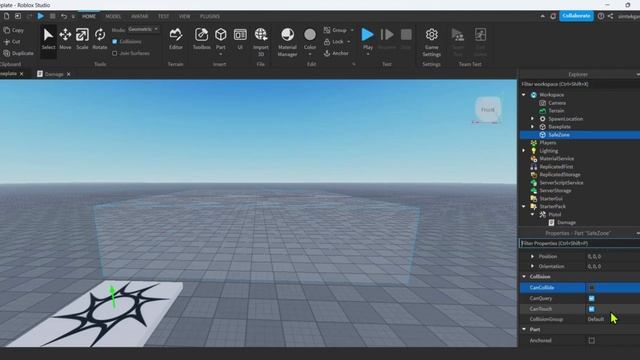Click the Anchor tool
The image size is (640, 360).
click(336, 53)
